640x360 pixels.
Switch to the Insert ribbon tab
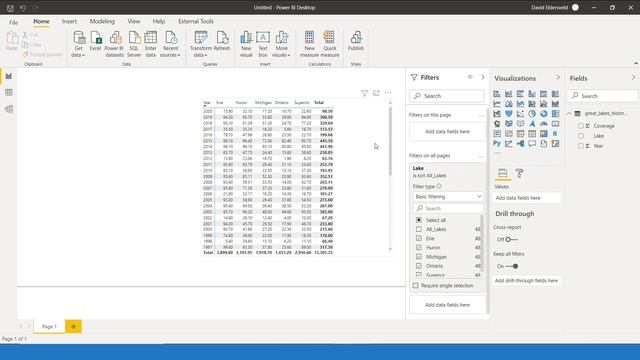pos(69,21)
